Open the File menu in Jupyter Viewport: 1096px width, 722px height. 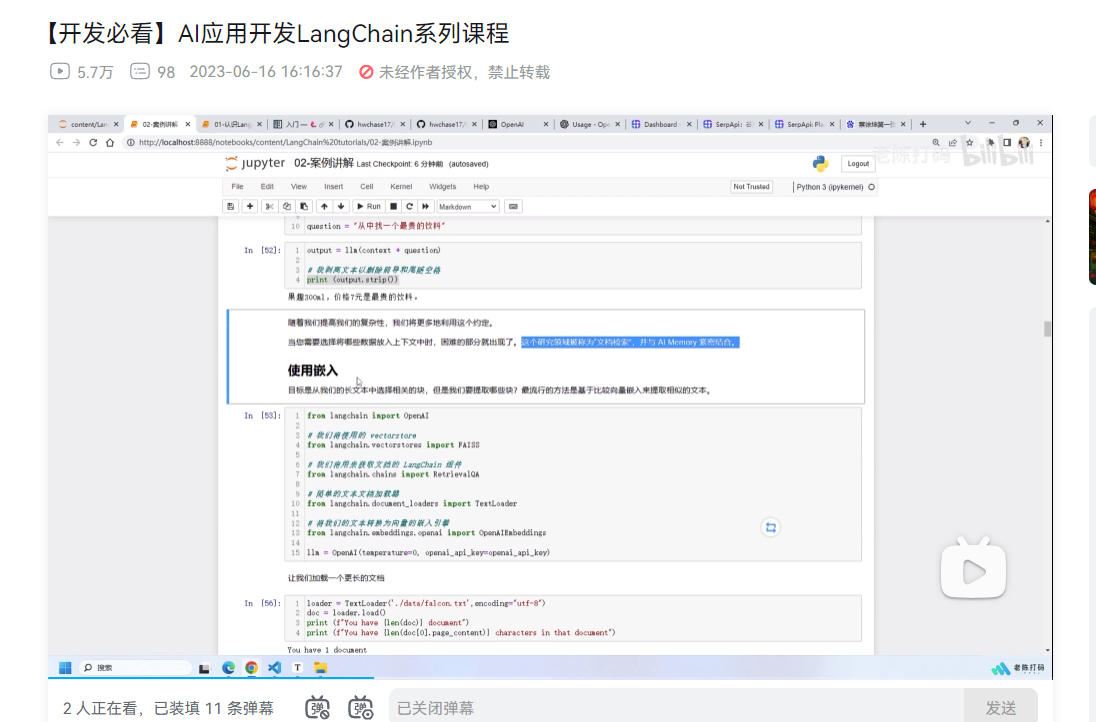point(238,187)
